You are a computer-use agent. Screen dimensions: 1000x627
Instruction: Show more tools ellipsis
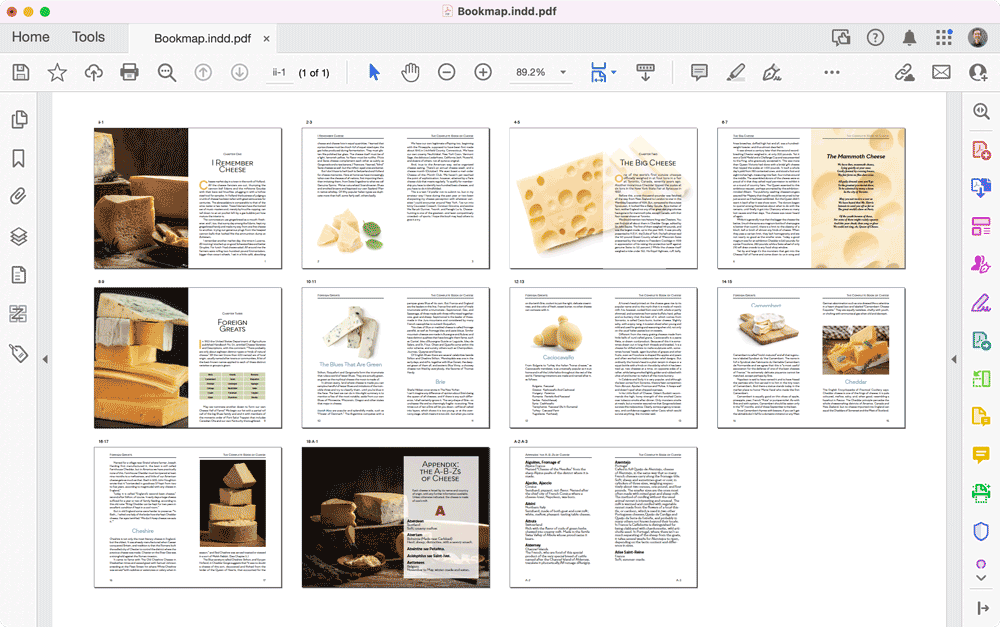point(832,72)
